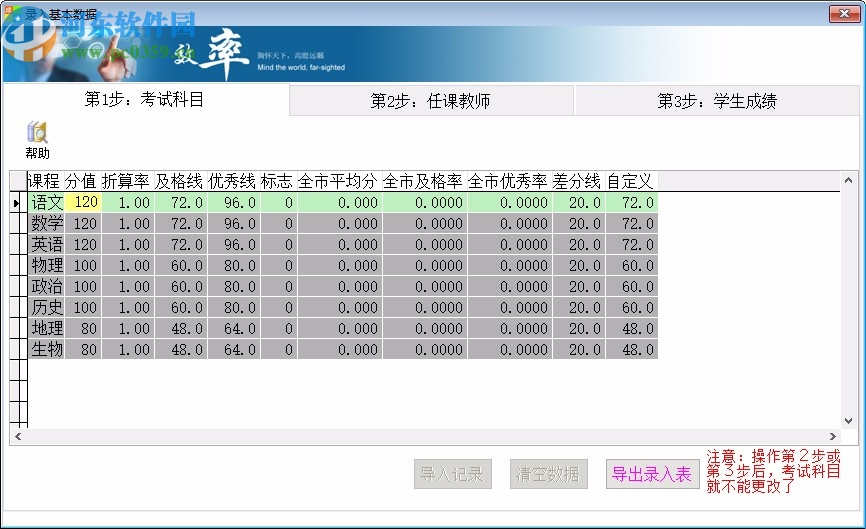Select the 政治 course cell
The width and height of the screenshot is (866, 529).
click(x=46, y=286)
